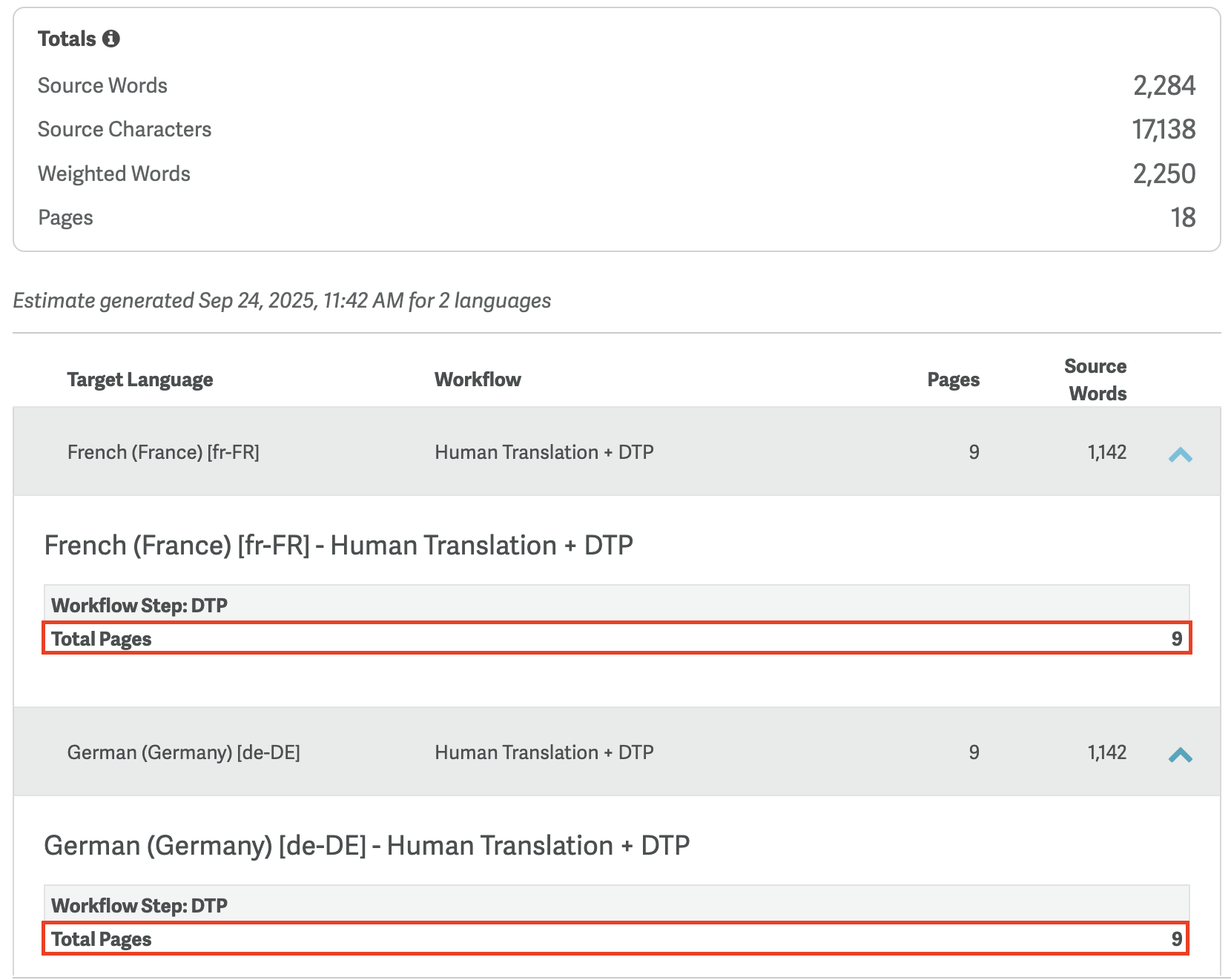Screen dimensions: 1231x980
Task: Click the Target Language column header
Action: [x=140, y=380]
